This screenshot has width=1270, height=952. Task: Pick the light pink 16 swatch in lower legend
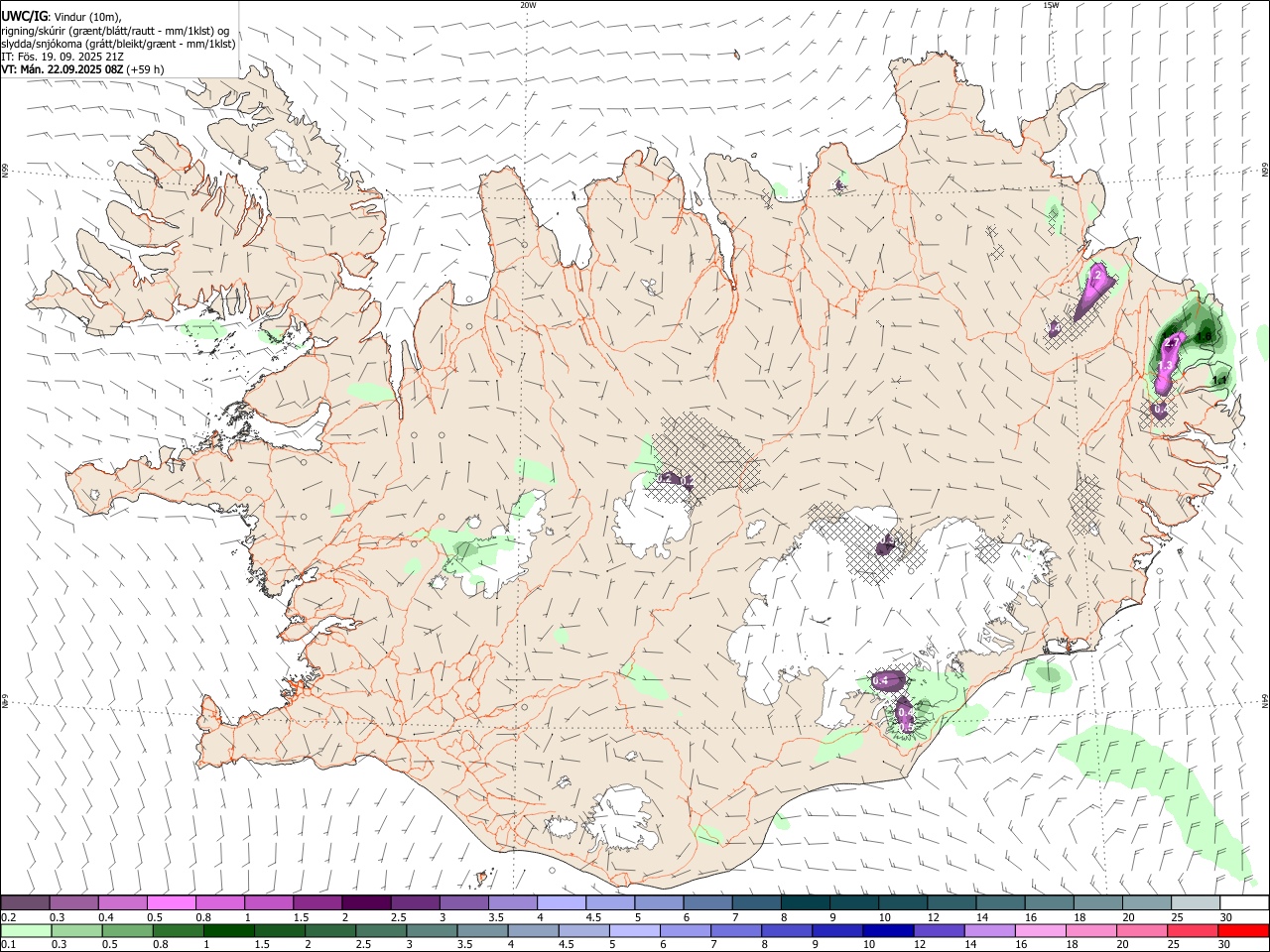pyautogui.click(x=1040, y=930)
